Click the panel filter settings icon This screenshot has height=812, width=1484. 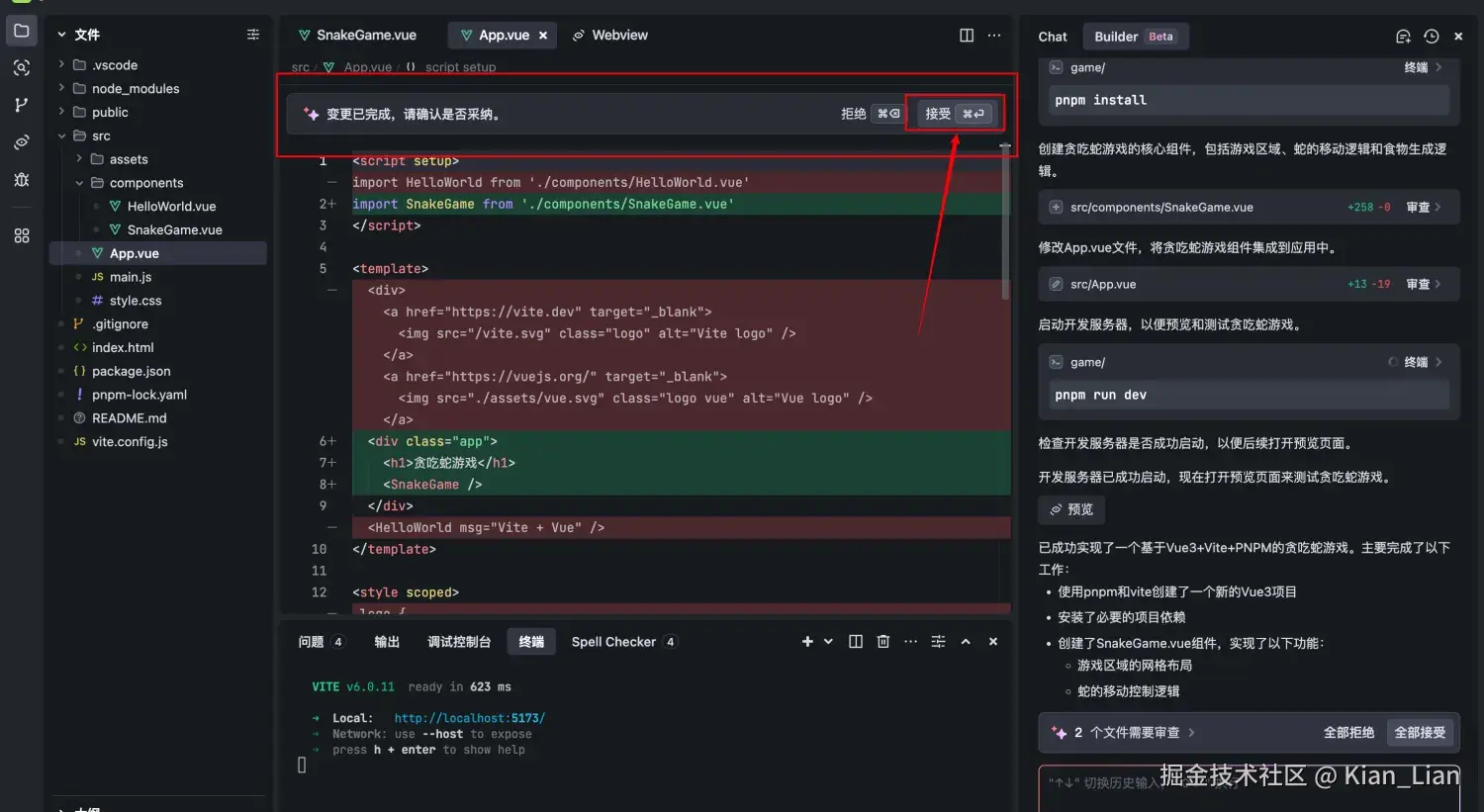(x=938, y=642)
